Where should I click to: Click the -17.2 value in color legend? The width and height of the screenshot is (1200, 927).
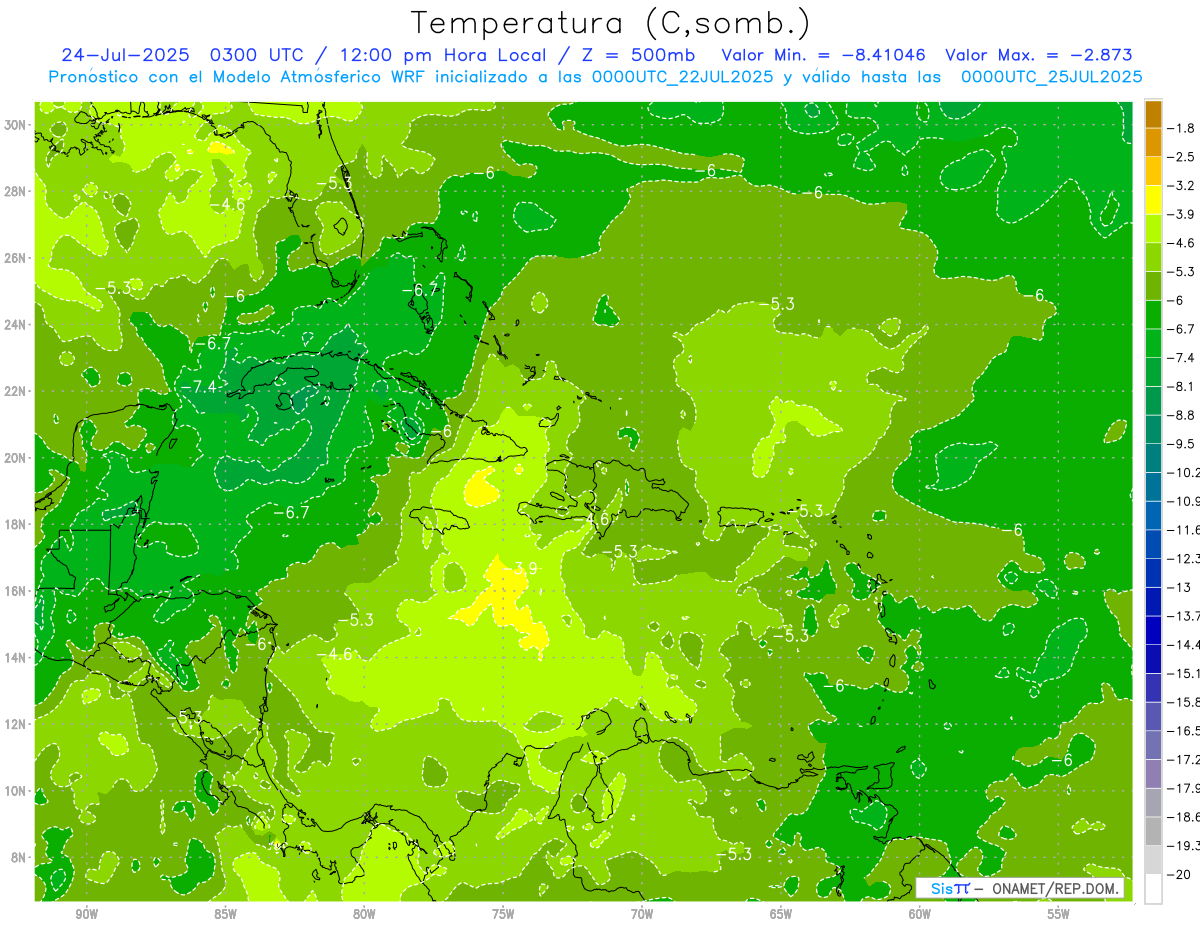tap(1184, 760)
